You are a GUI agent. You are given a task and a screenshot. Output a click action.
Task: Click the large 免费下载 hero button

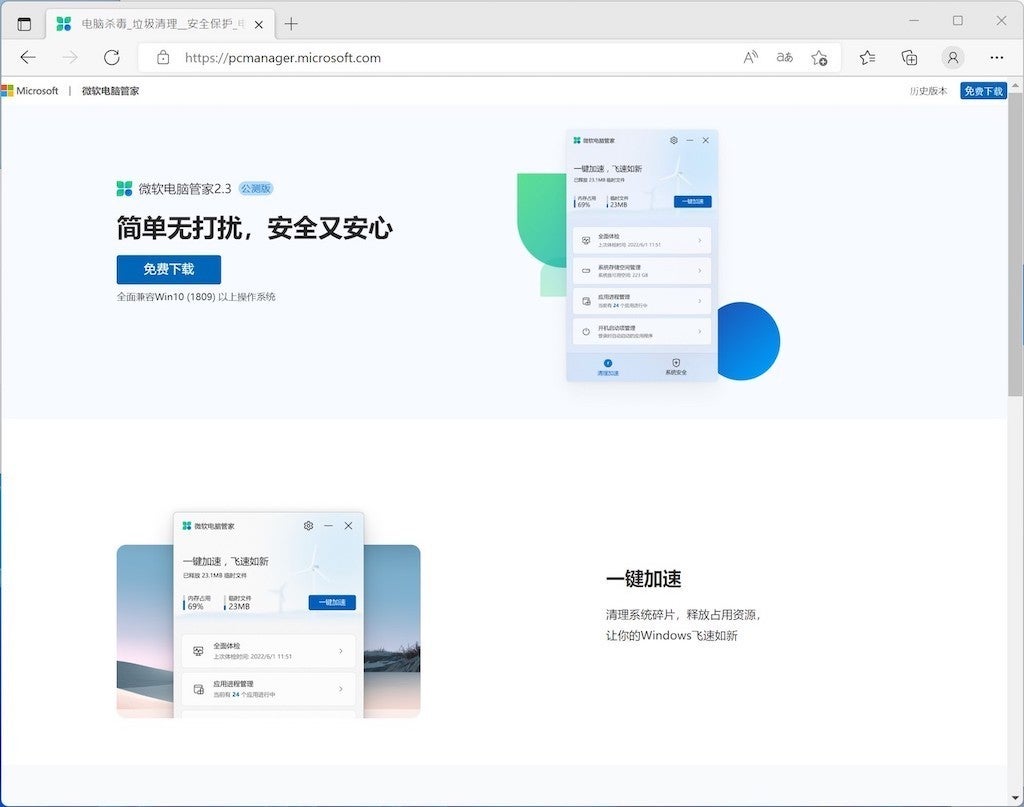[x=168, y=269]
